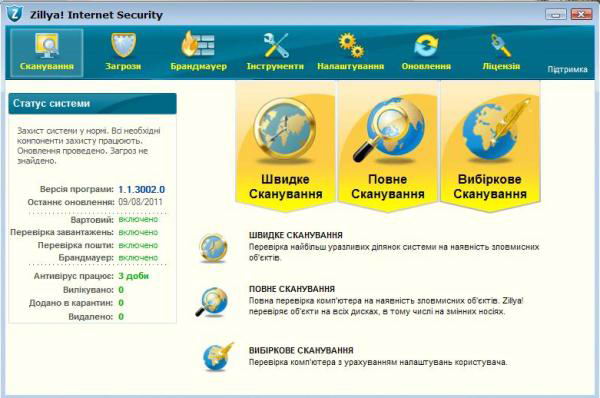Click the Zillya! logo in title bar
Viewport: 600px width, 398px height.
(x=15, y=14)
